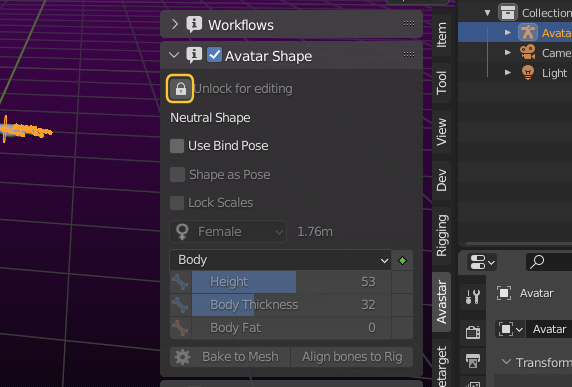Screen dimensions: 572x387
Task: Click the Neutral Shape label
Action: coord(210,118)
